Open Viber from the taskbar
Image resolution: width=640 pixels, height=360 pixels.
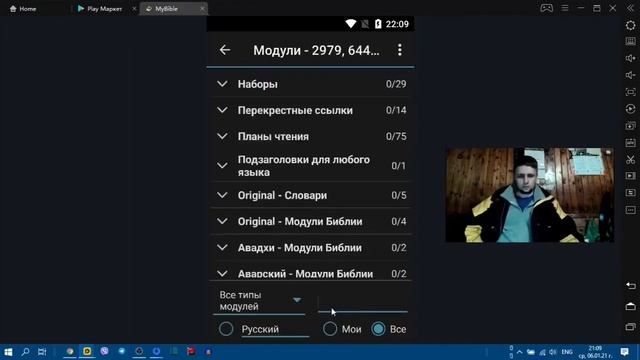click(x=104, y=351)
